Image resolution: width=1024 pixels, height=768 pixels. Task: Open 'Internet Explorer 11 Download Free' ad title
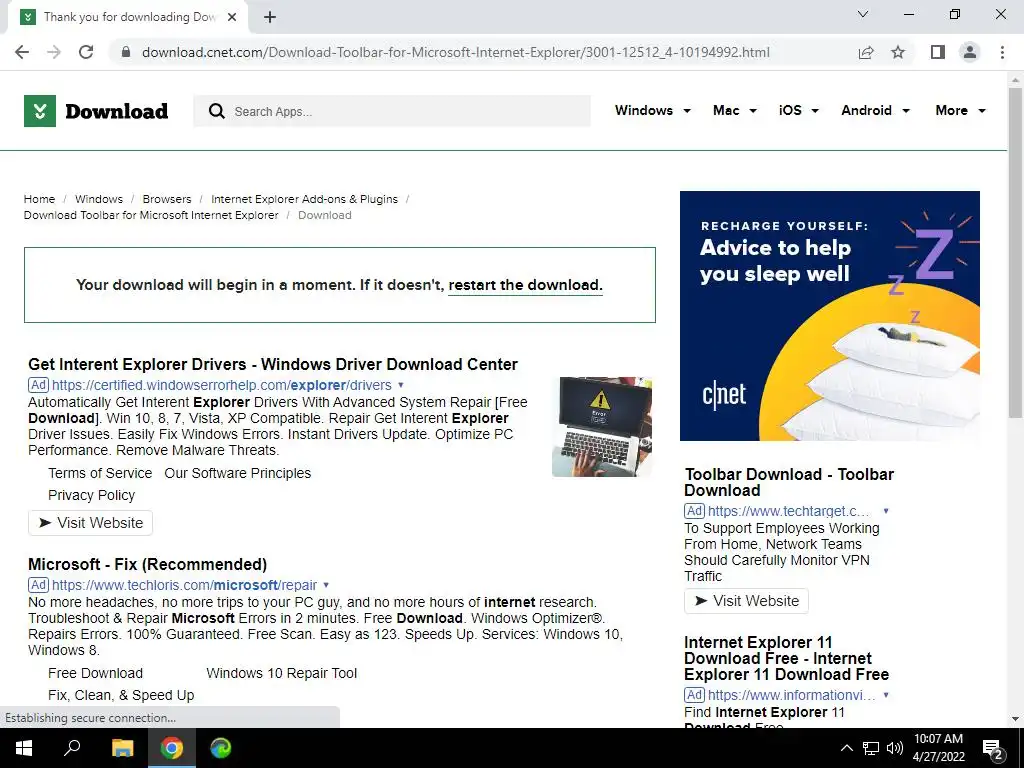coord(786,658)
